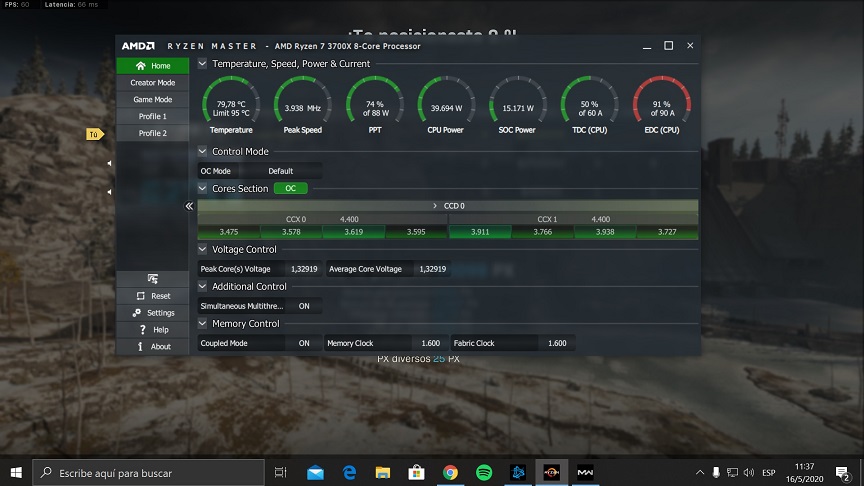The height and width of the screenshot is (486, 864).
Task: Select core bar showing 3.619
Action: coord(354,232)
